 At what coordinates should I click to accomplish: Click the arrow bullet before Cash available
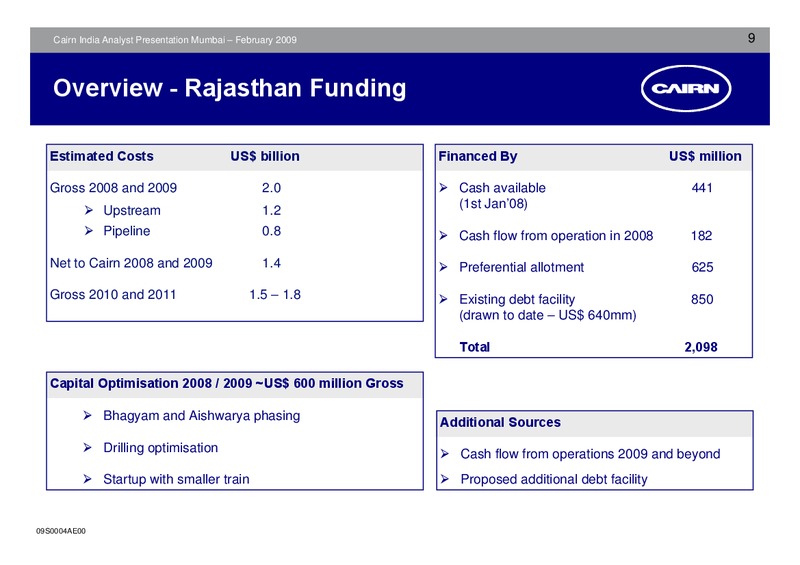tap(444, 188)
